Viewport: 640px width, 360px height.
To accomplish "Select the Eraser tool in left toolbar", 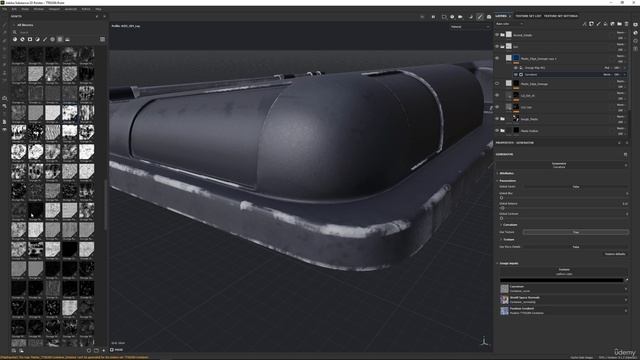I will coord(4,33).
